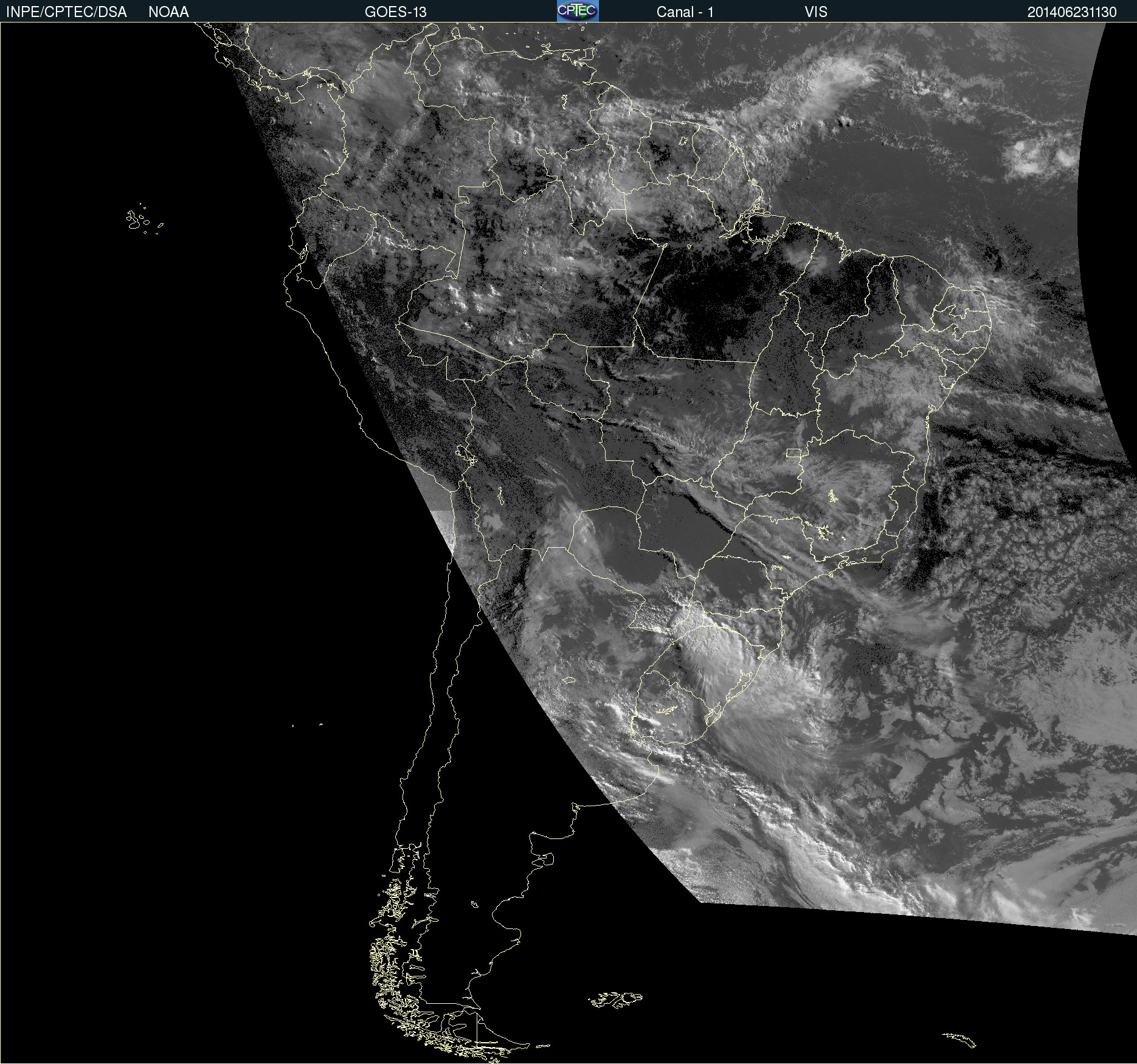This screenshot has height=1064, width=1137.
Task: Click the South Georgia island outline
Action: point(959,1040)
